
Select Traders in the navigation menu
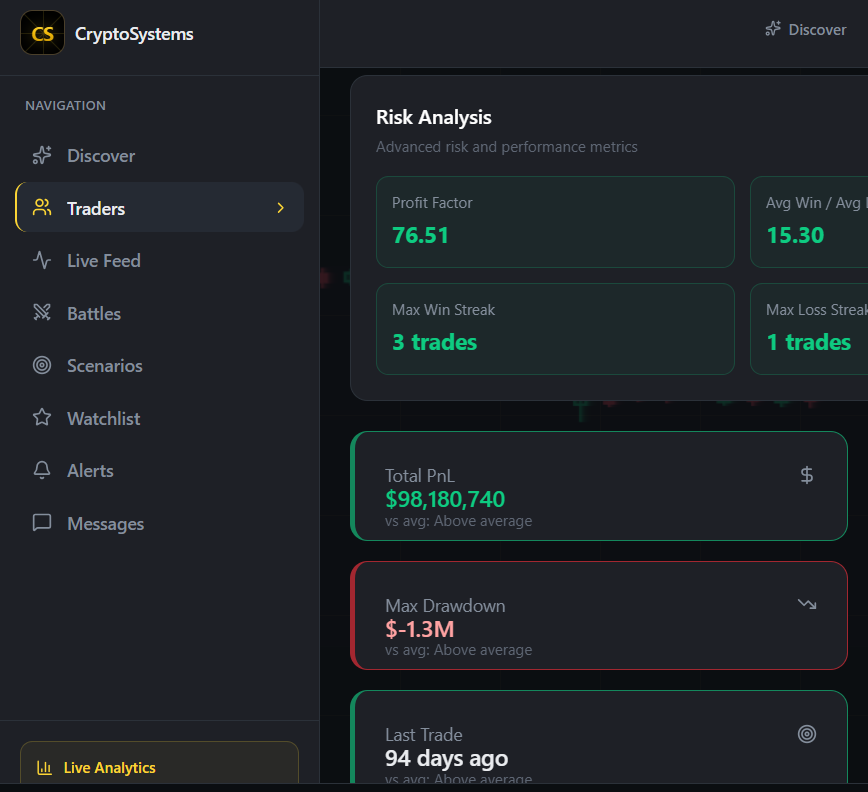coord(96,208)
